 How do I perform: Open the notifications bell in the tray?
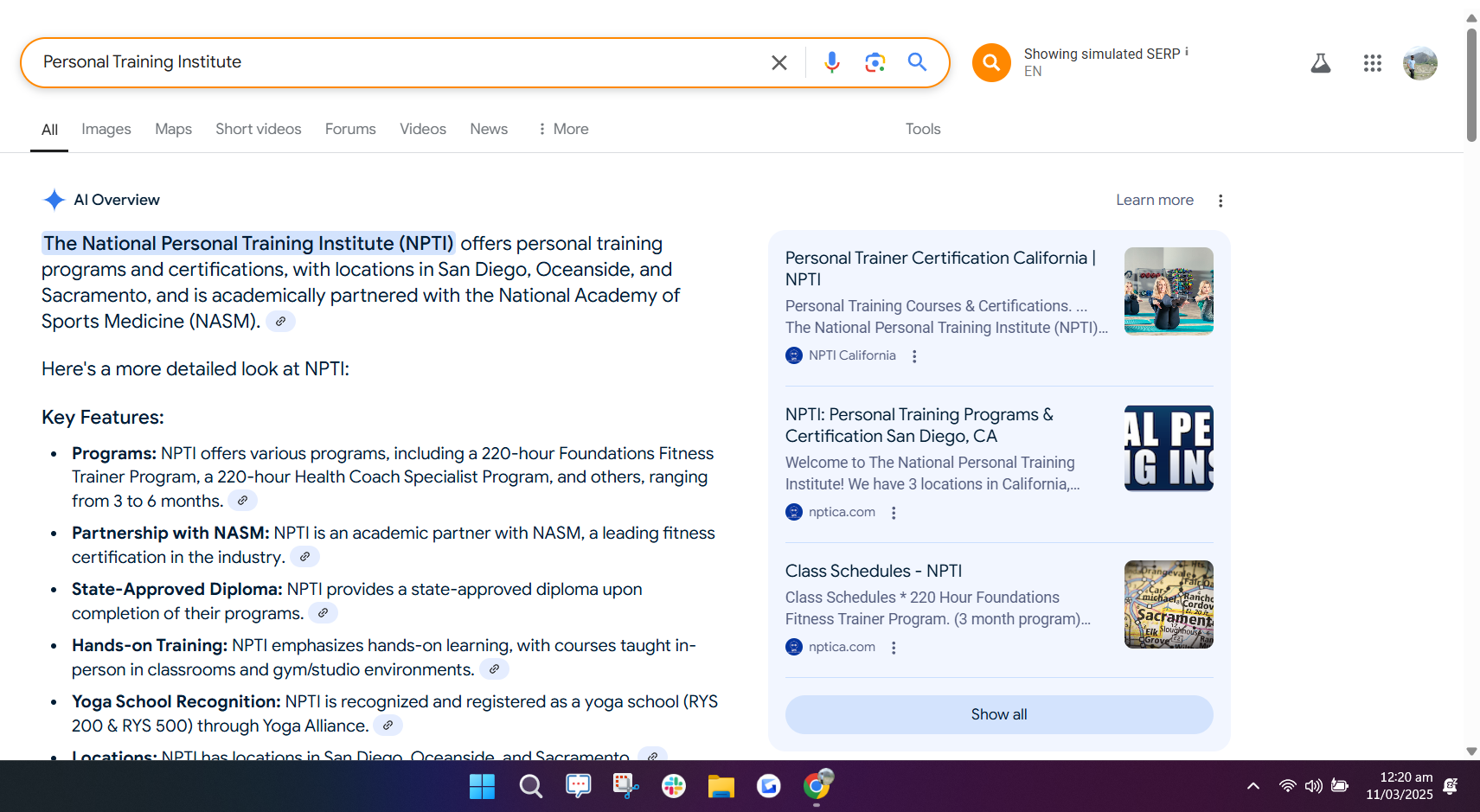click(x=1451, y=786)
